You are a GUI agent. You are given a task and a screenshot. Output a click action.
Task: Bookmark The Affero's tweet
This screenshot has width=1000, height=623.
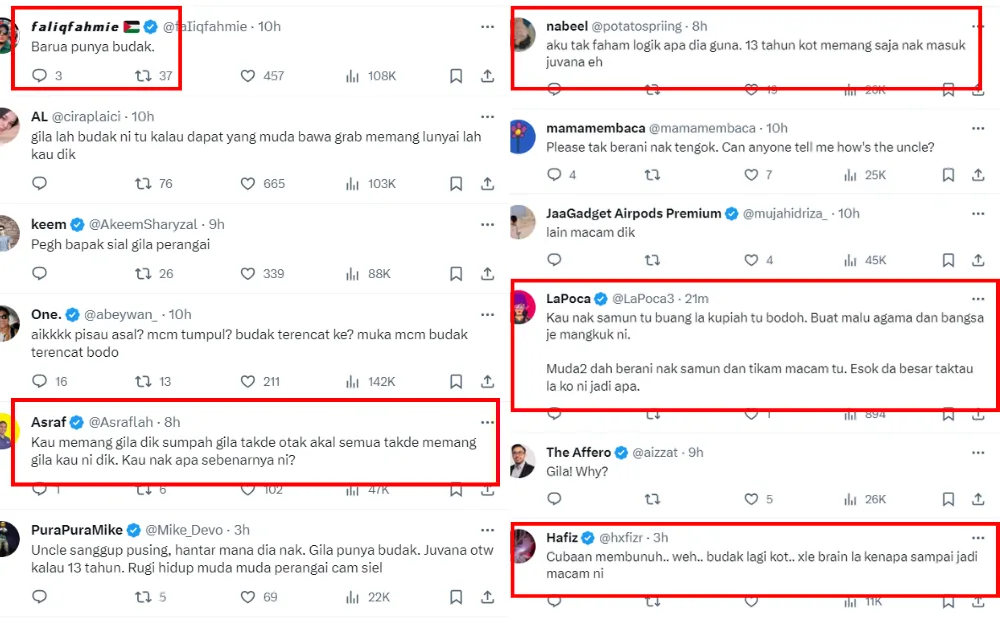click(948, 499)
